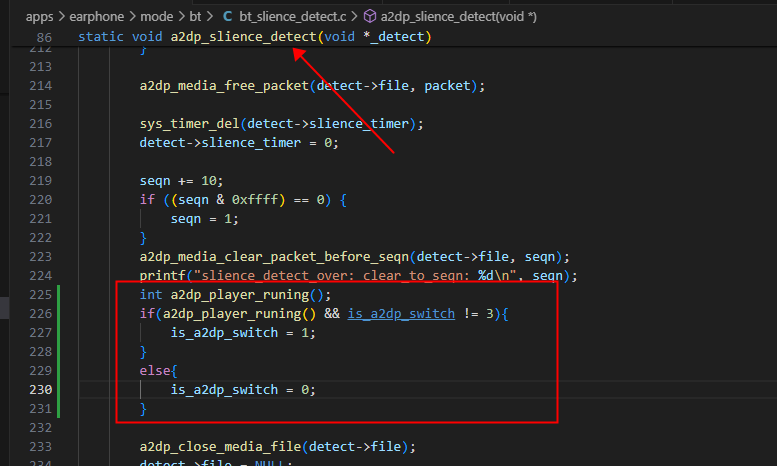The height and width of the screenshot is (466, 777).
Task: Click 'is_a2dp_switch = 0;' on line 230
Action: (x=243, y=390)
